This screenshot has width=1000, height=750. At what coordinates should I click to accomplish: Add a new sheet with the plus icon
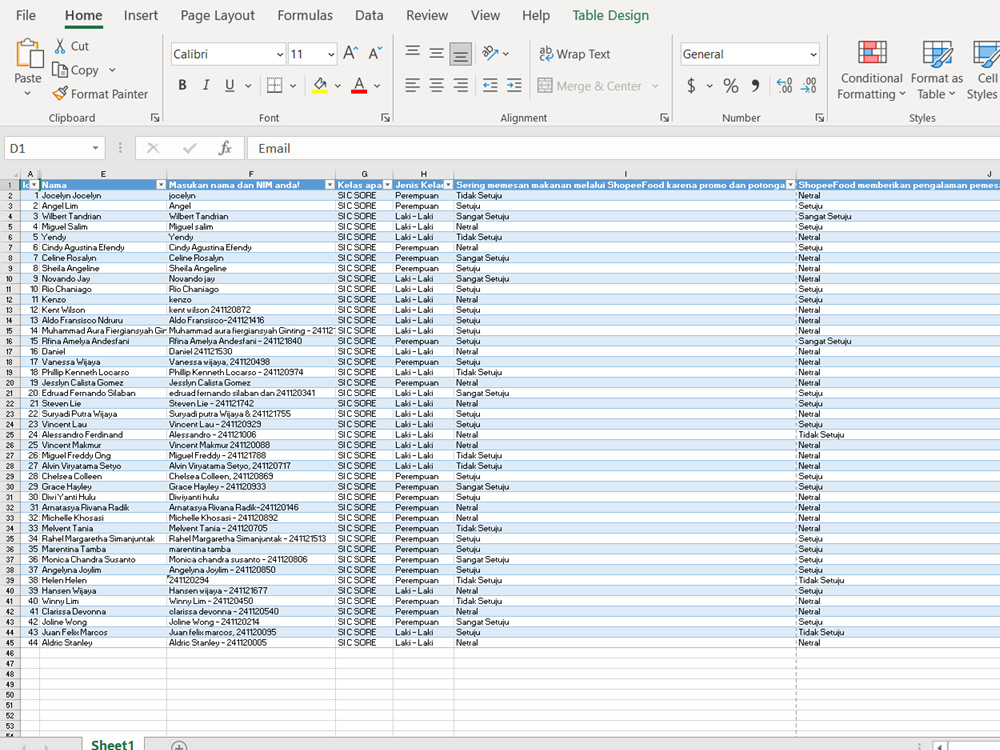179,746
